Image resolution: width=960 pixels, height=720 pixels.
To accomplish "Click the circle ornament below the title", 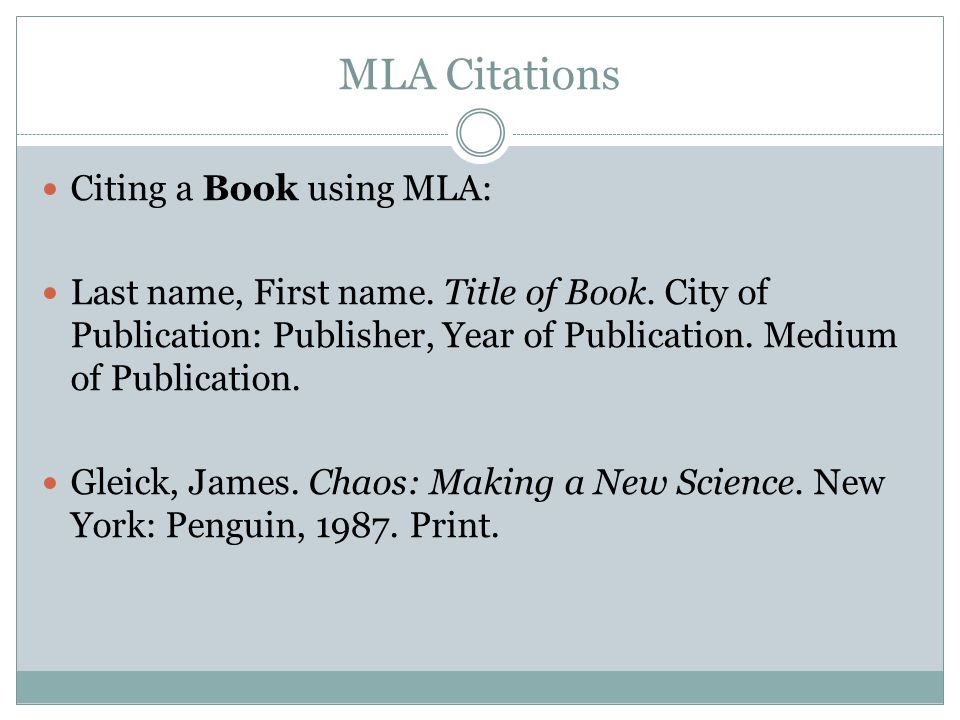I will tap(481, 133).
